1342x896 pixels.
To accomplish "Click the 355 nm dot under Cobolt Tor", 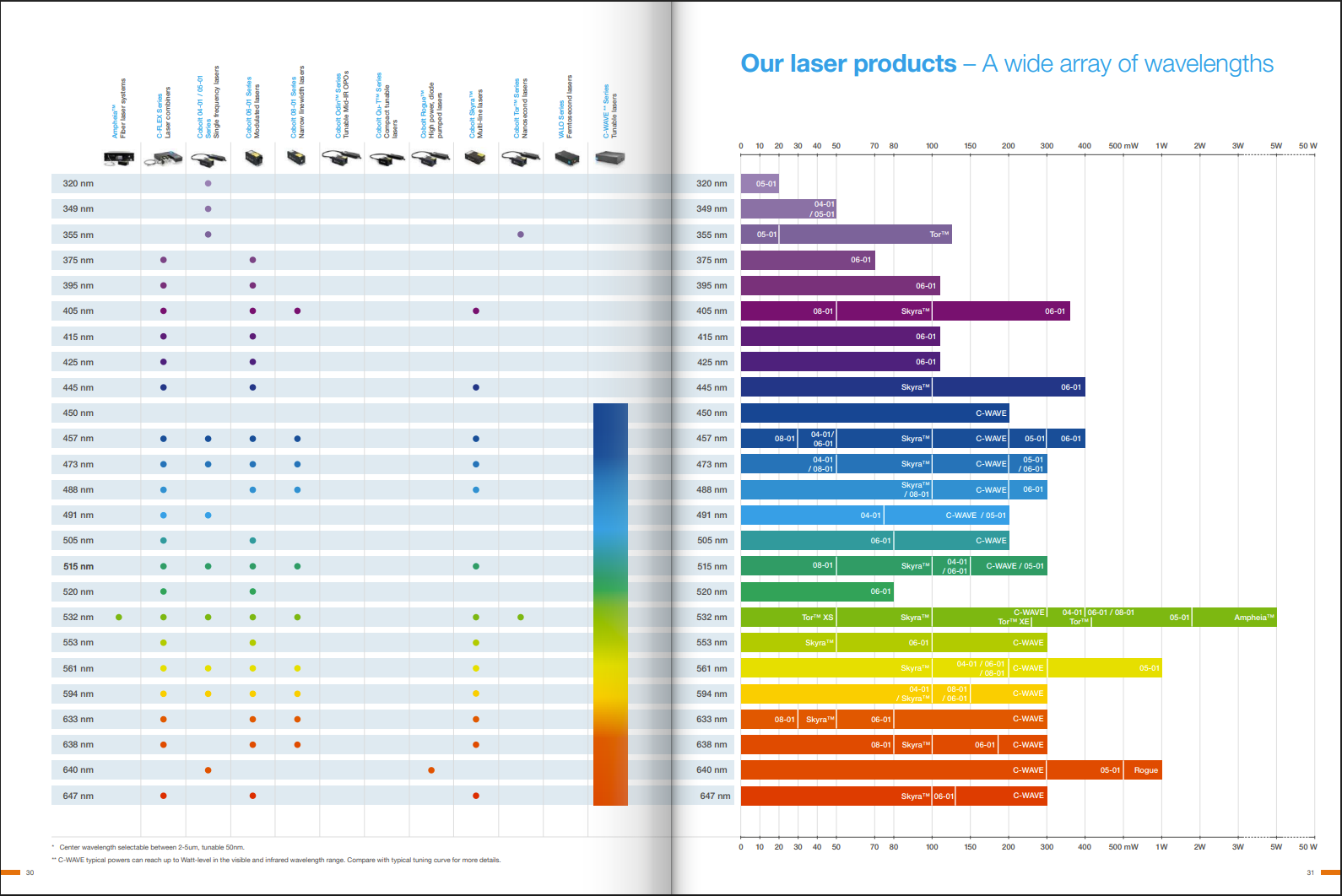I will coord(521,235).
